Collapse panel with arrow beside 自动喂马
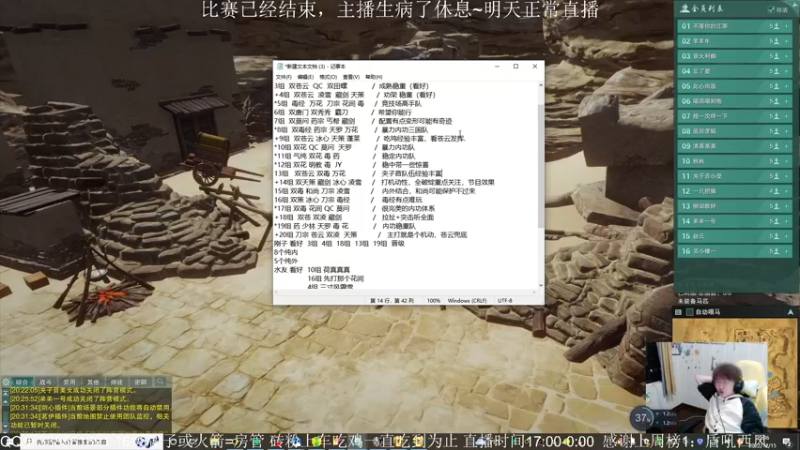800x450 pixels. coord(791,312)
